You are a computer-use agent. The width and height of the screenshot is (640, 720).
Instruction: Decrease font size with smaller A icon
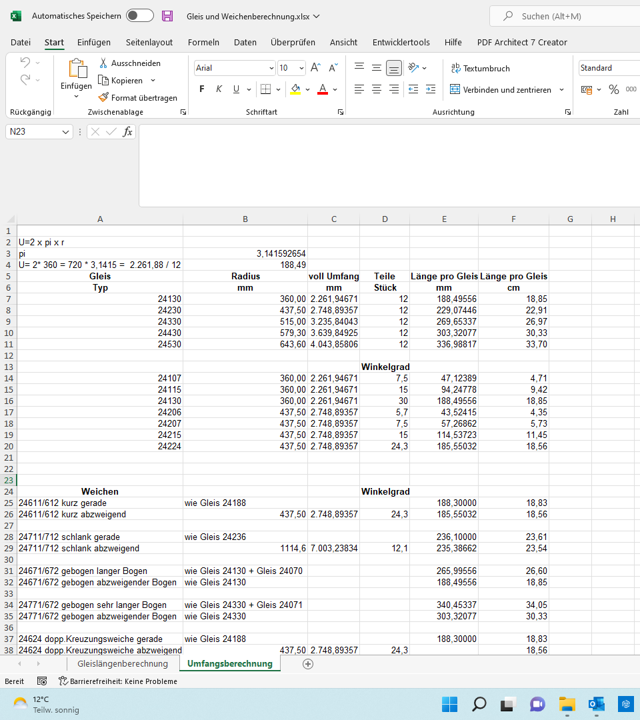click(x=333, y=68)
